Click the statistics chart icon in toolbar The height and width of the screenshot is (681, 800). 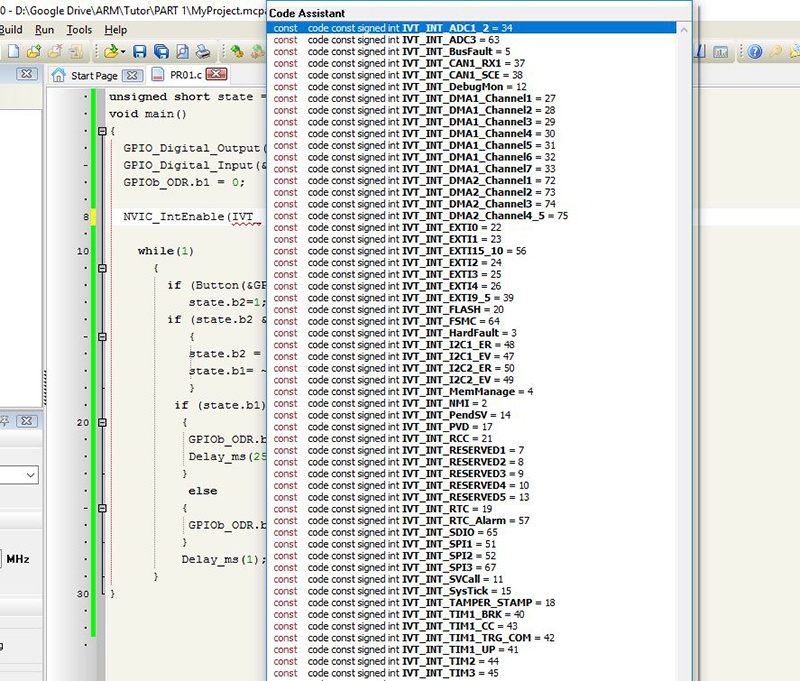click(x=720, y=52)
